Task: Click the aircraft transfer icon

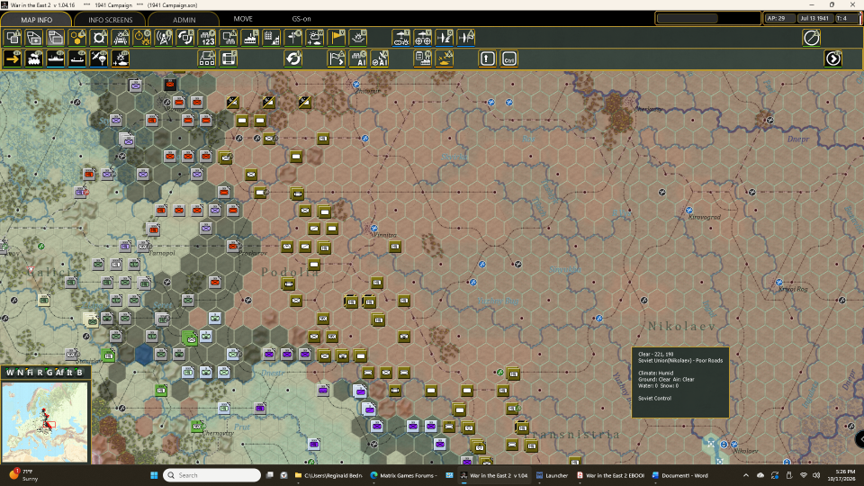Action: click(466, 38)
